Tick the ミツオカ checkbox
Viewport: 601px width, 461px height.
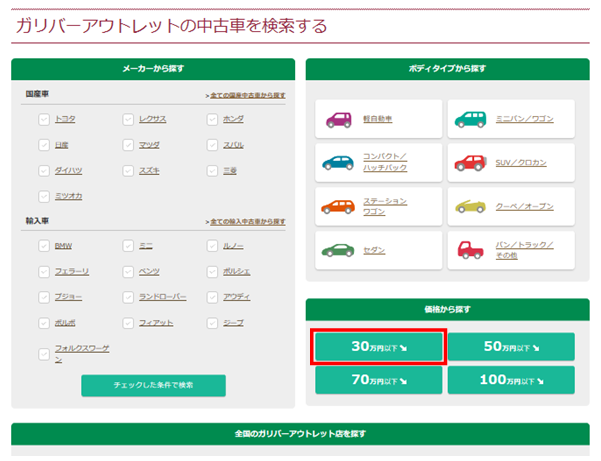pyautogui.click(x=44, y=197)
